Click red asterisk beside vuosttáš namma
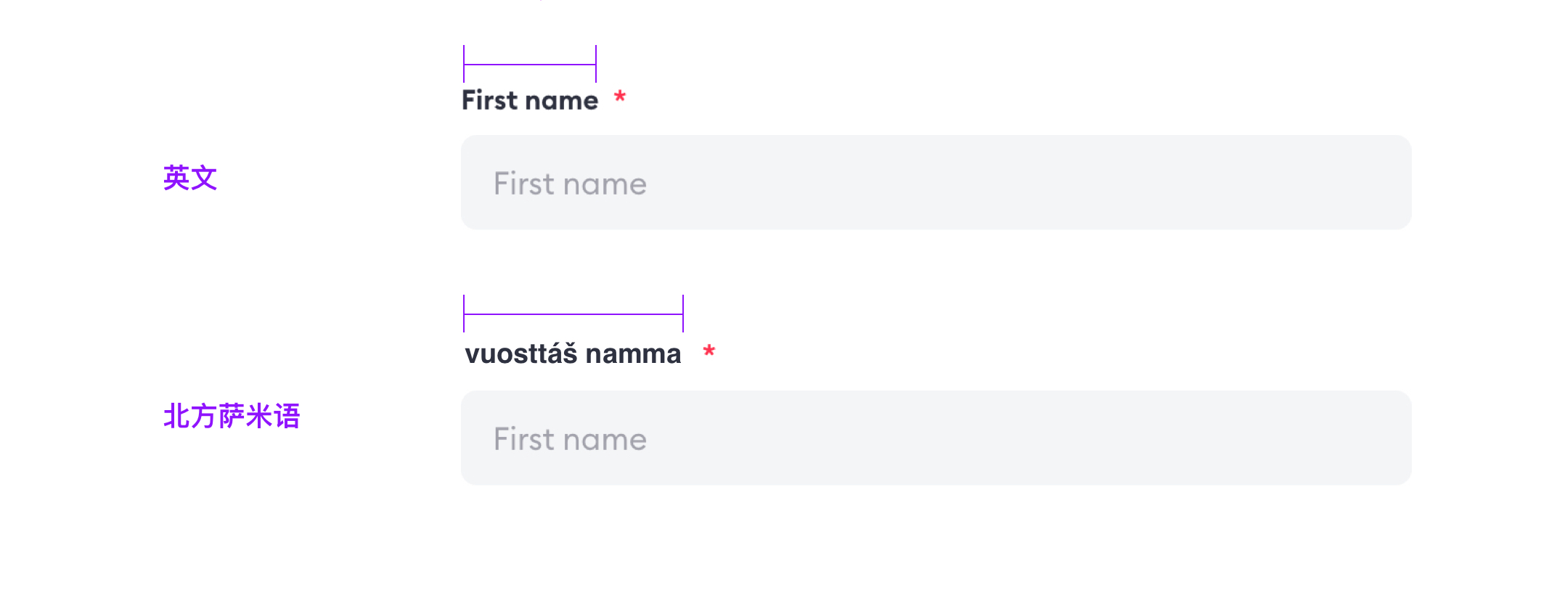 click(x=709, y=352)
